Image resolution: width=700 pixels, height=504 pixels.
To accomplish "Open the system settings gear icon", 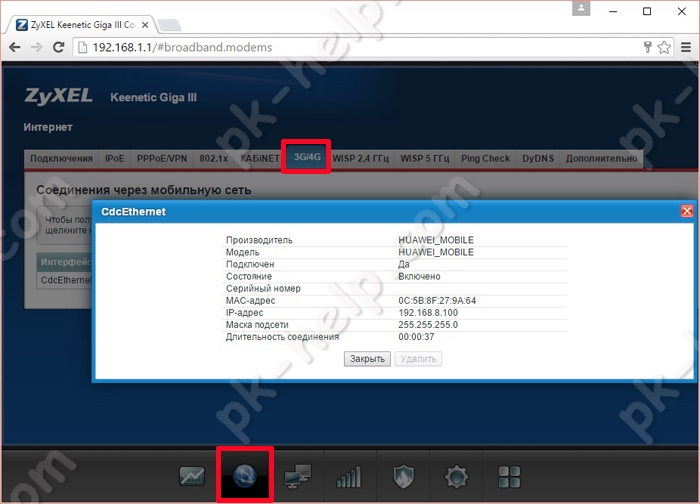I will click(x=456, y=476).
